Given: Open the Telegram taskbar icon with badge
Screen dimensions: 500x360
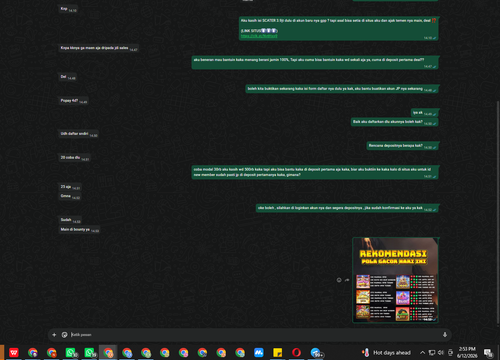Looking at the screenshot, I should [x=315, y=352].
